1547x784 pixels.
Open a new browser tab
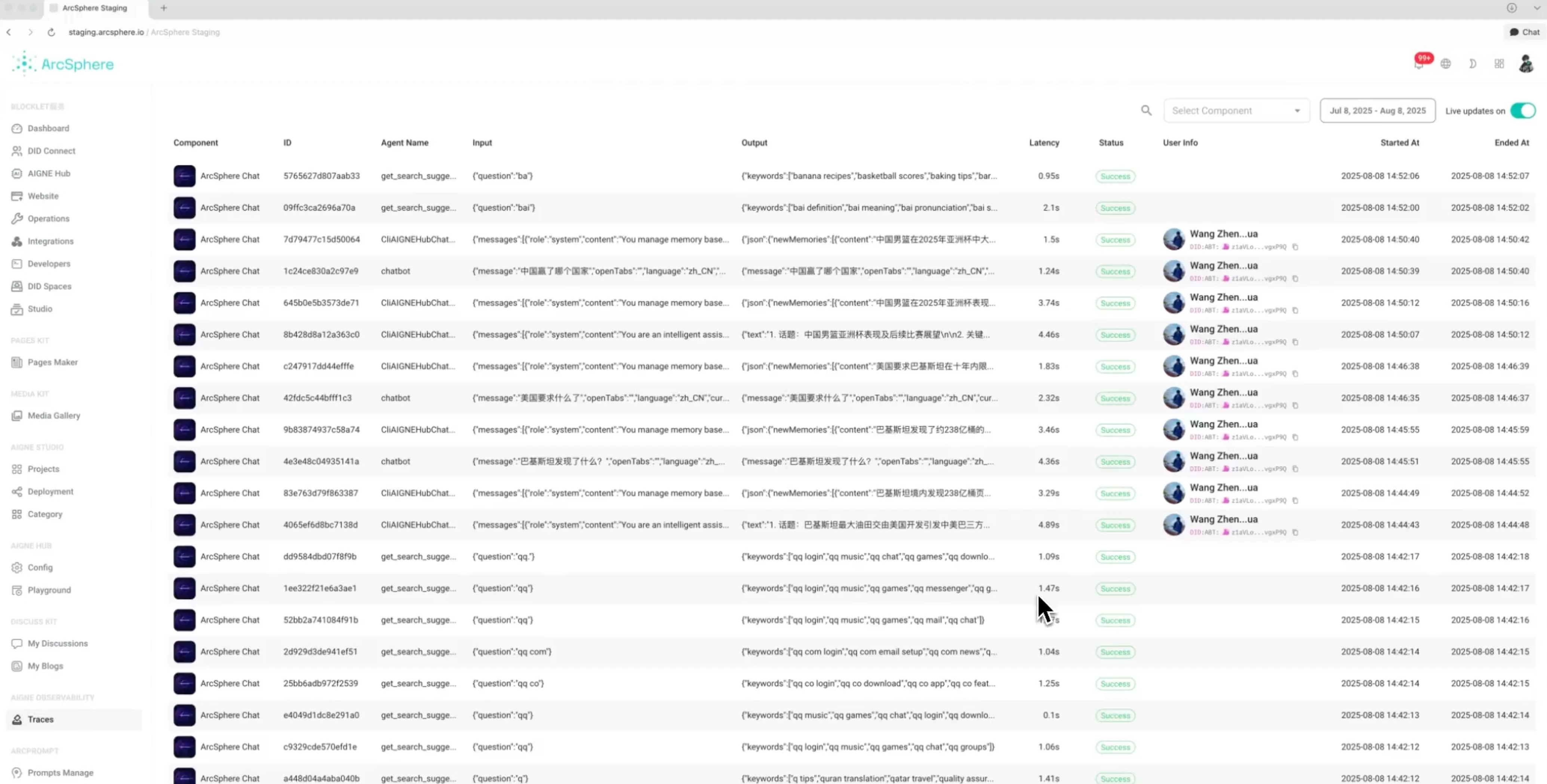pos(163,8)
